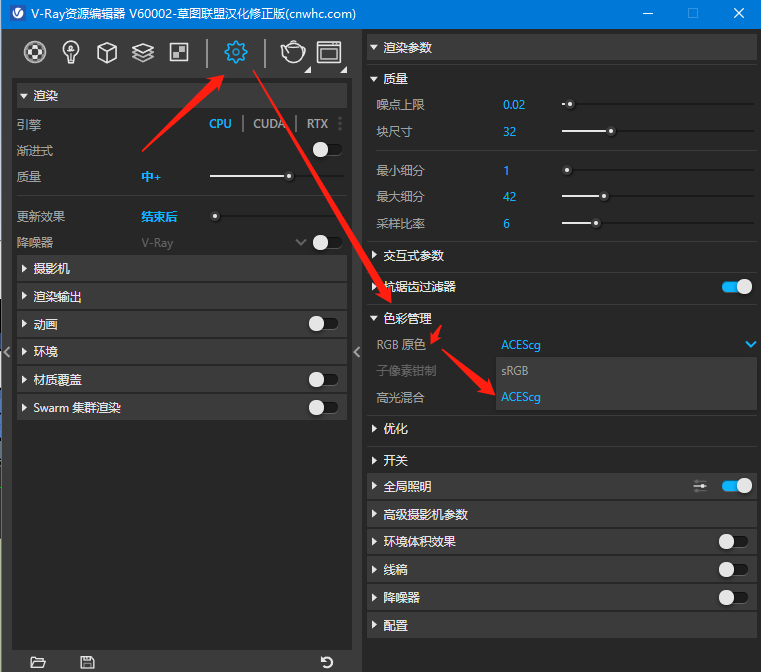
Task: Open the Lights bulb icon
Action: click(71, 52)
